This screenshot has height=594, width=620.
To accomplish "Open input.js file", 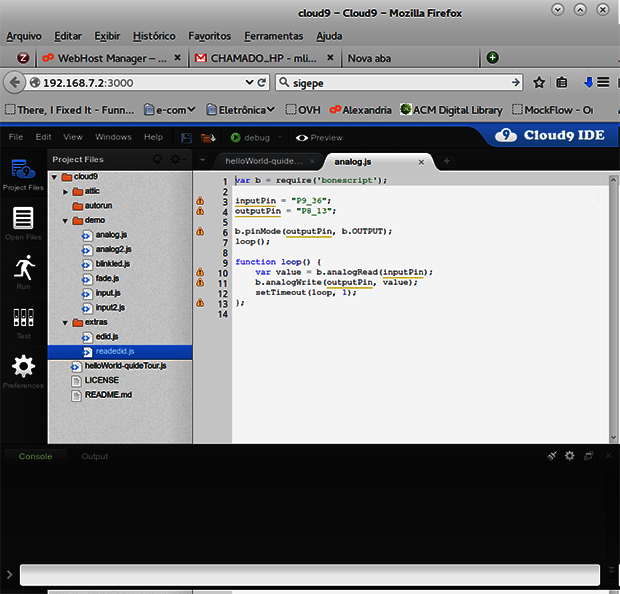I will [x=108, y=293].
